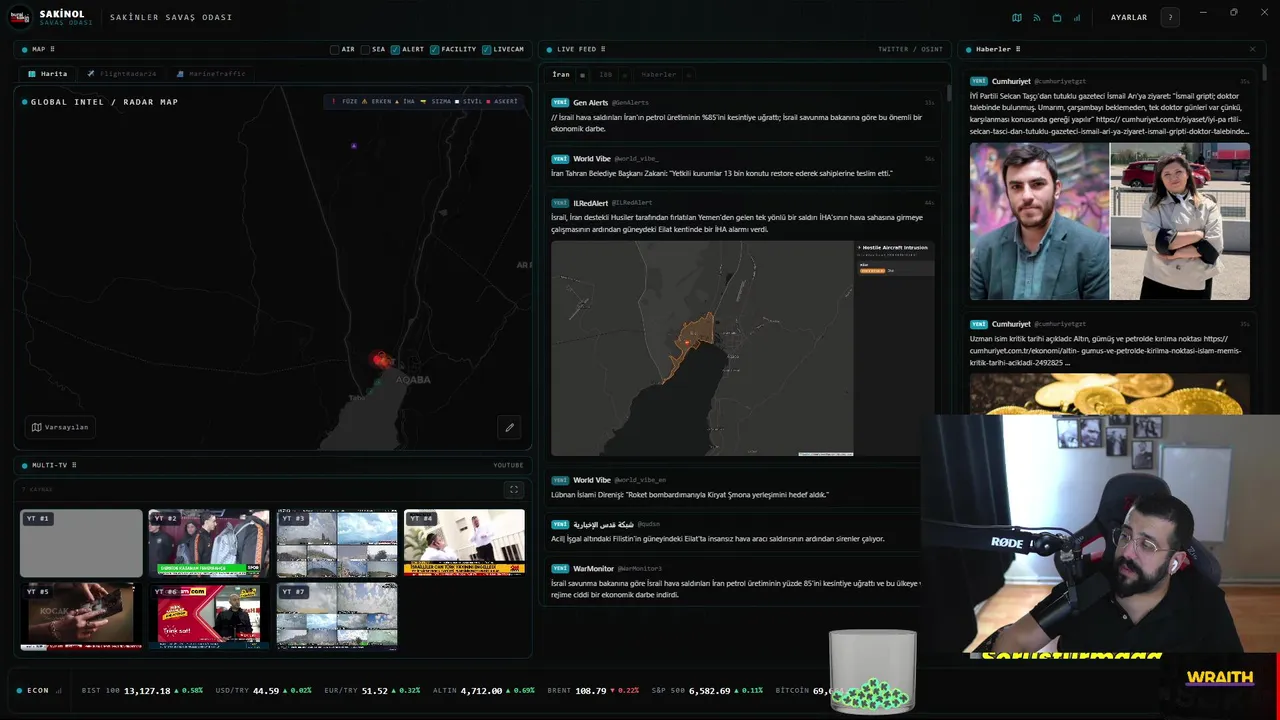Click the small icon beside İran tab
The width and height of the screenshot is (1280, 720).
click(x=583, y=75)
